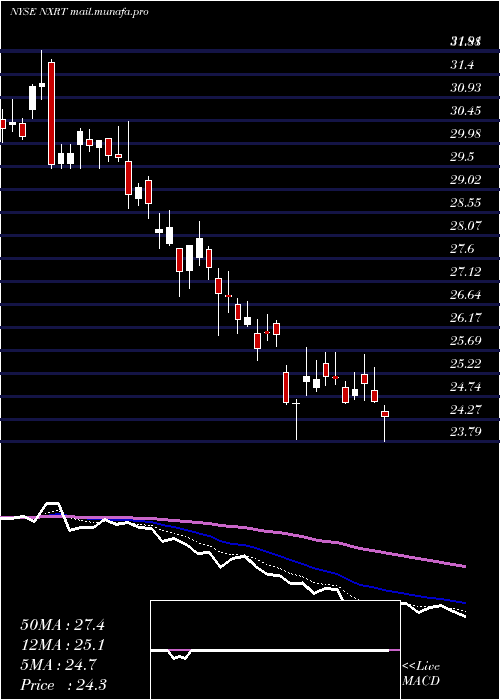
Task: Click the 31.4 price axis label
Action: (462, 65)
